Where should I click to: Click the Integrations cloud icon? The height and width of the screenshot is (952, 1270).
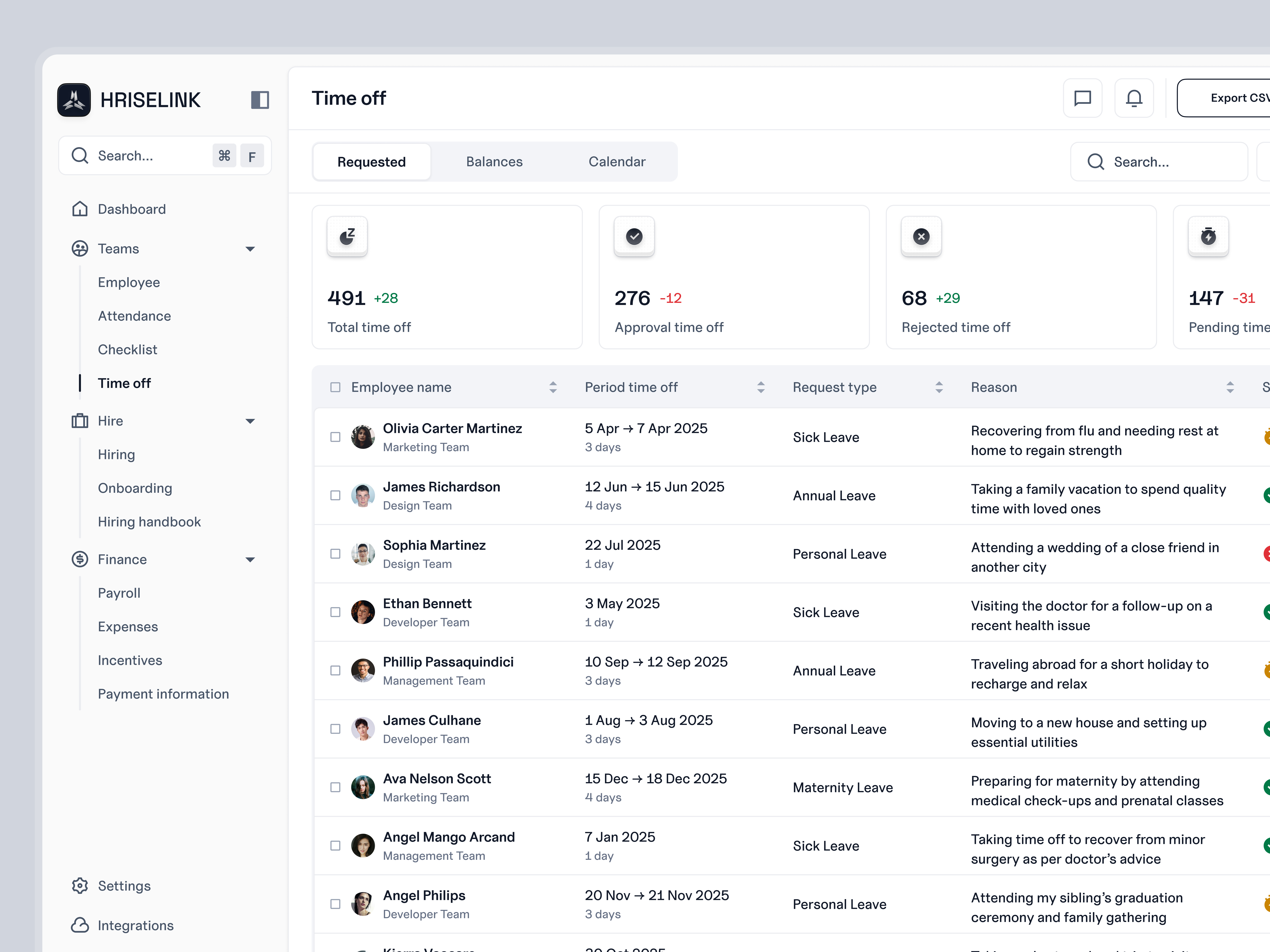[x=80, y=925]
